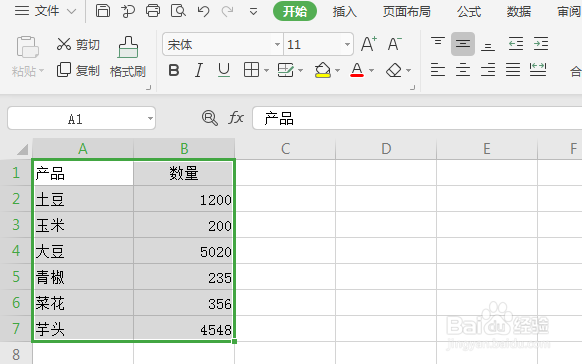Toggle underline formatting
The height and width of the screenshot is (364, 582).
224,70
